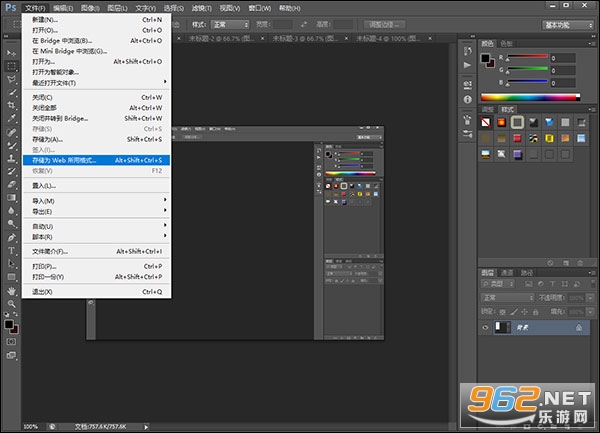Open the Layers panel flyout menu

592,272
